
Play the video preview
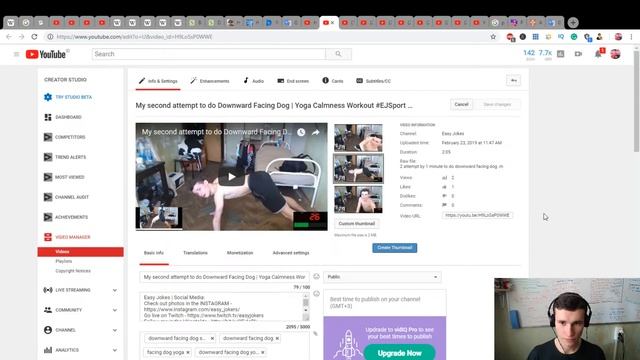(231, 177)
